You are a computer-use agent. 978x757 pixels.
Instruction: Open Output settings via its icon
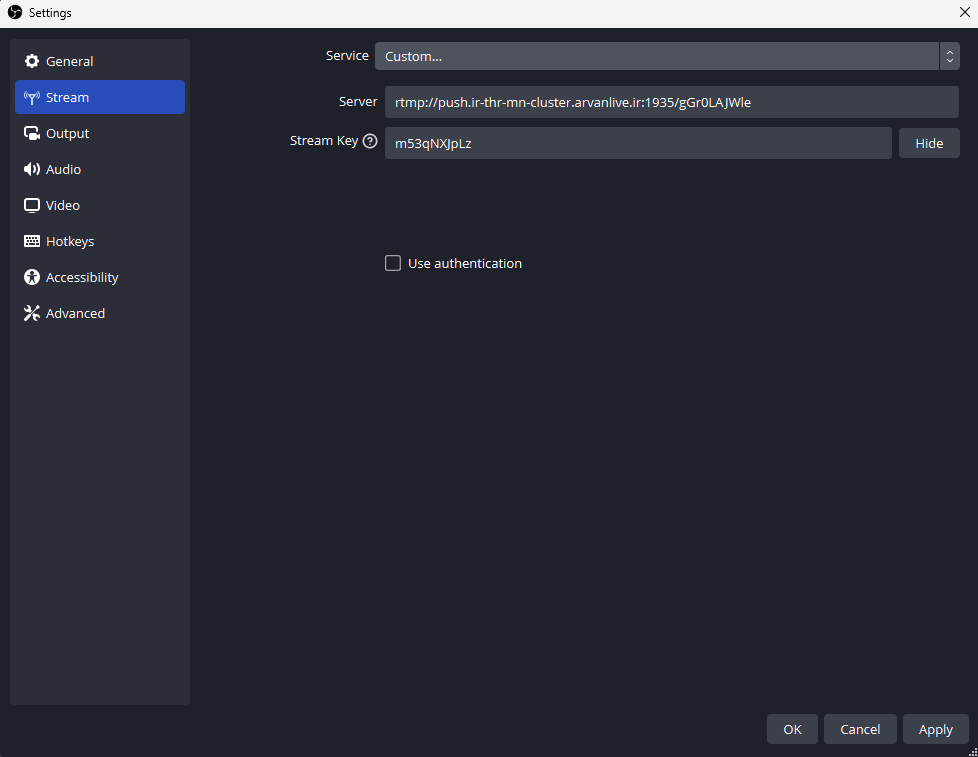[31, 133]
